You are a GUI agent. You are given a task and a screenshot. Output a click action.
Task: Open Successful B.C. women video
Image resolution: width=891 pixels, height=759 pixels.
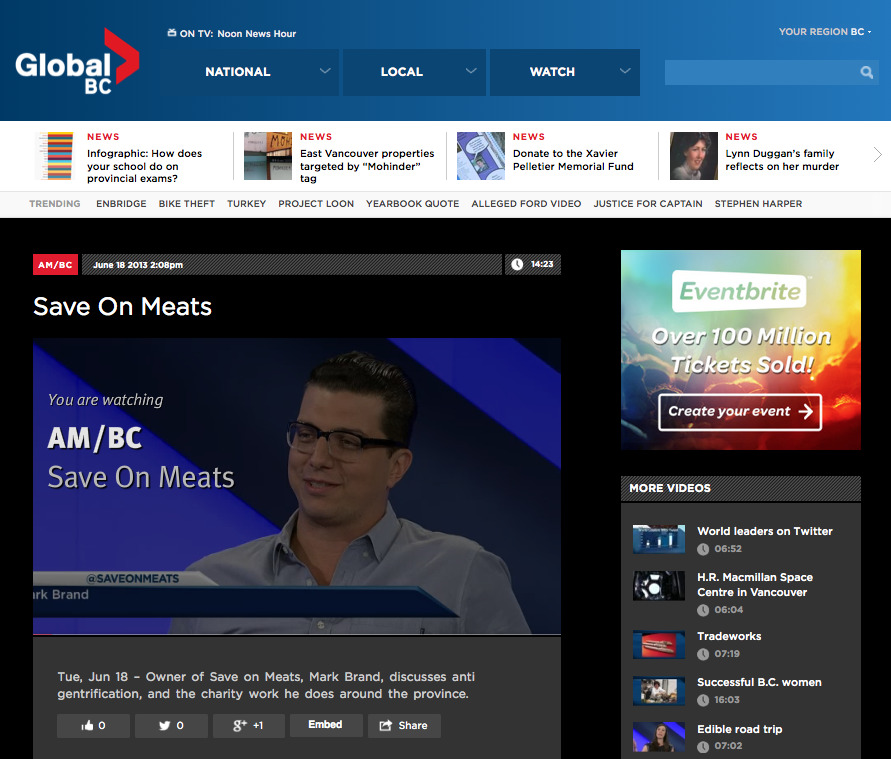(759, 682)
